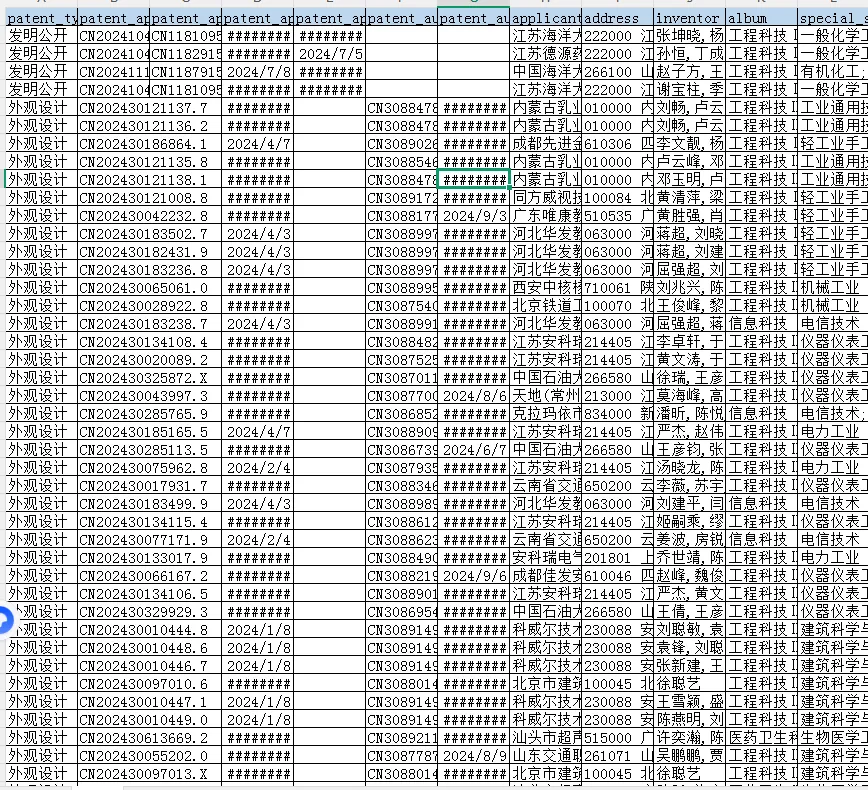The width and height of the screenshot is (868, 790).
Task: Click the date cell 2024/6/7
Action: point(473,450)
